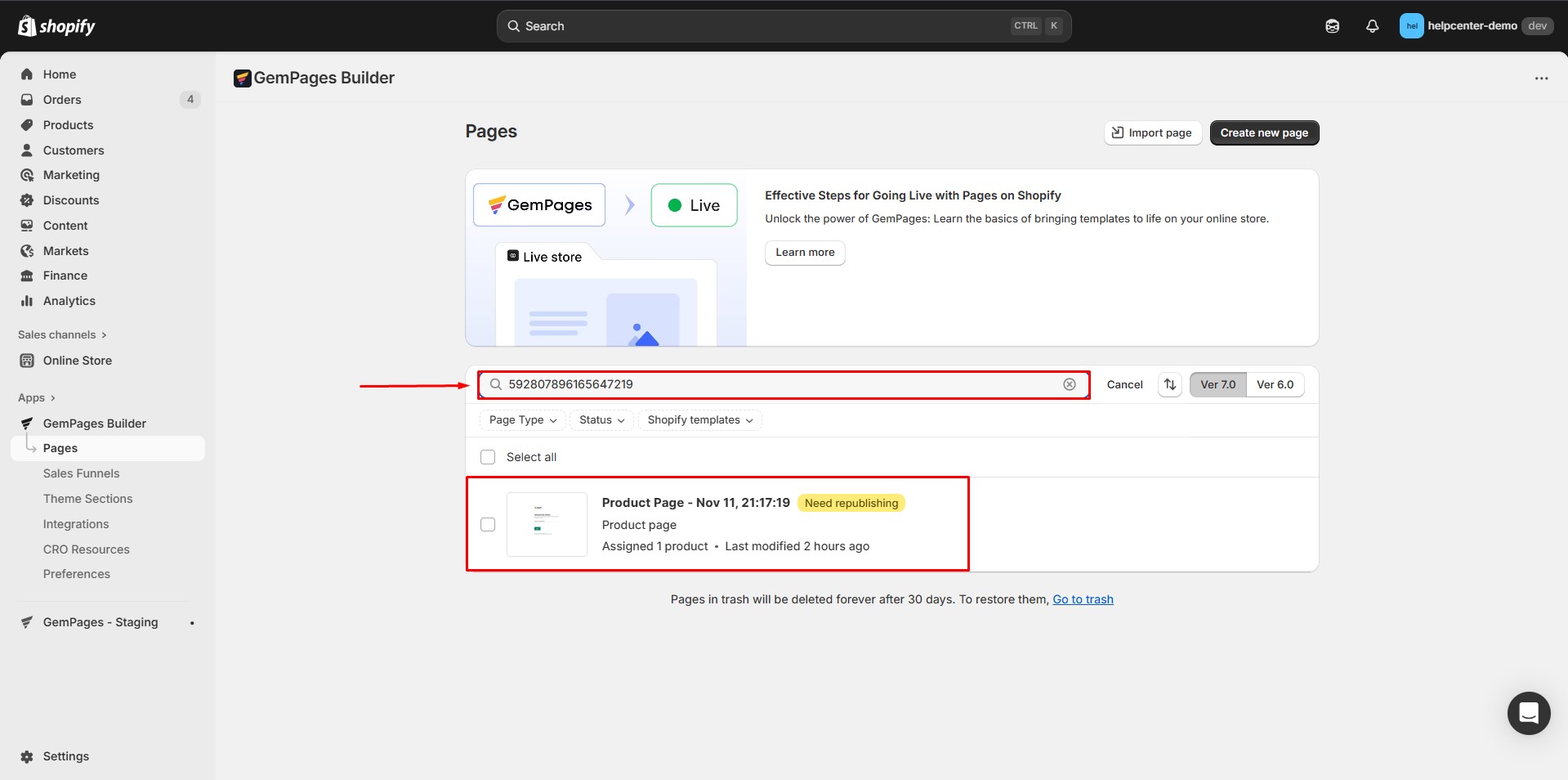
Task: Open the Analytics section icon
Action: (x=27, y=301)
